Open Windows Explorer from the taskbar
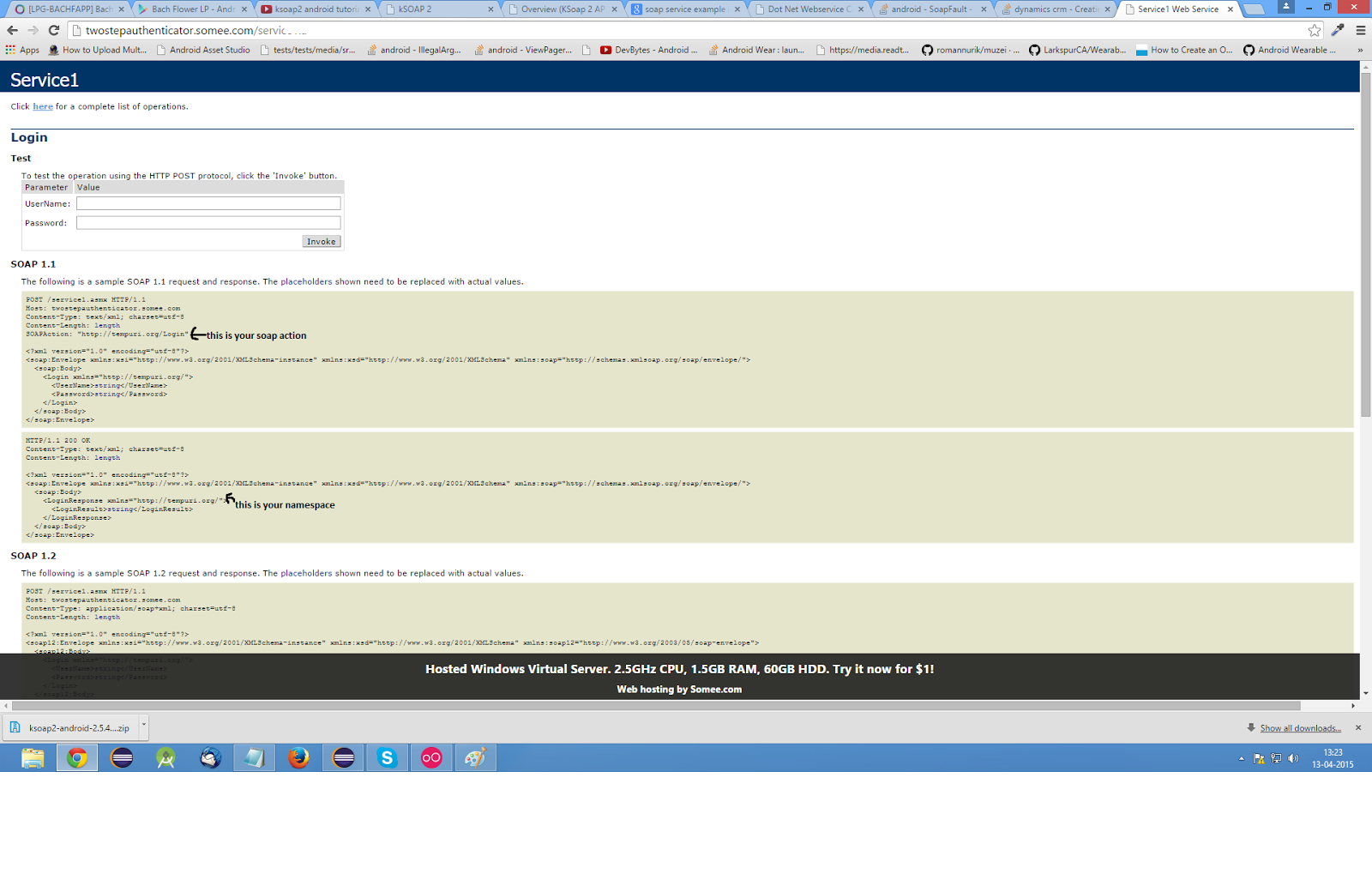The height and width of the screenshot is (892, 1372). 32,757
